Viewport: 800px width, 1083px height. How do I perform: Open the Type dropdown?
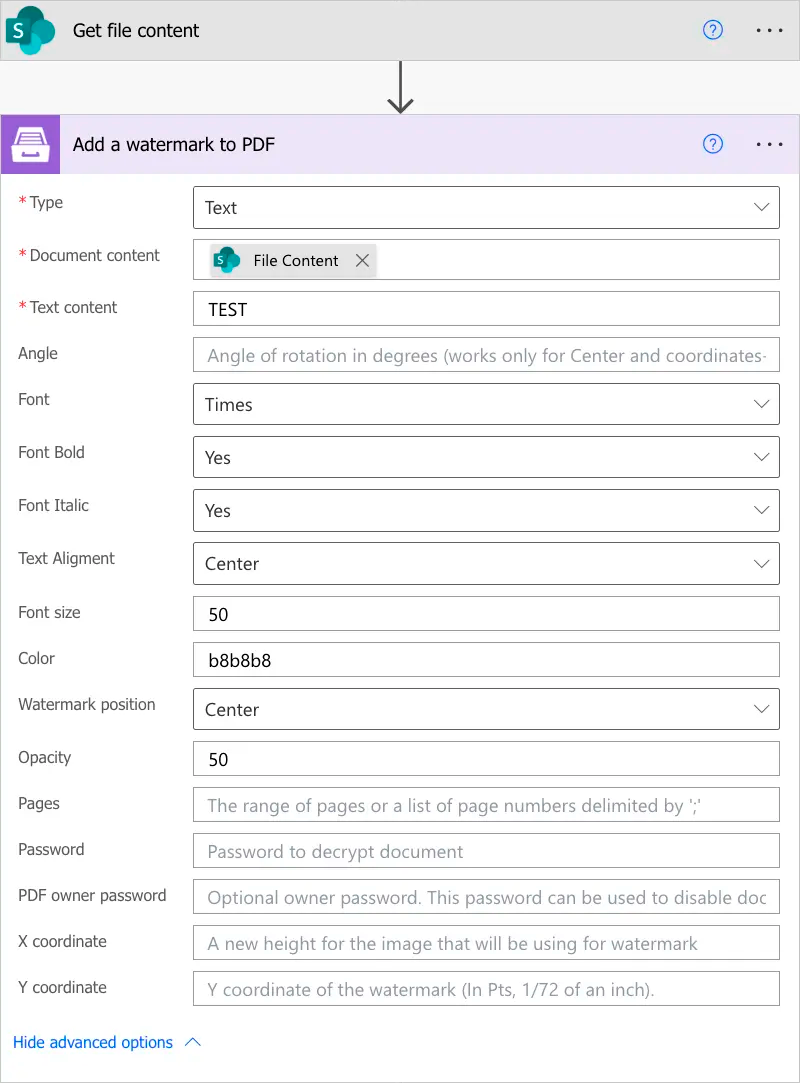point(486,207)
